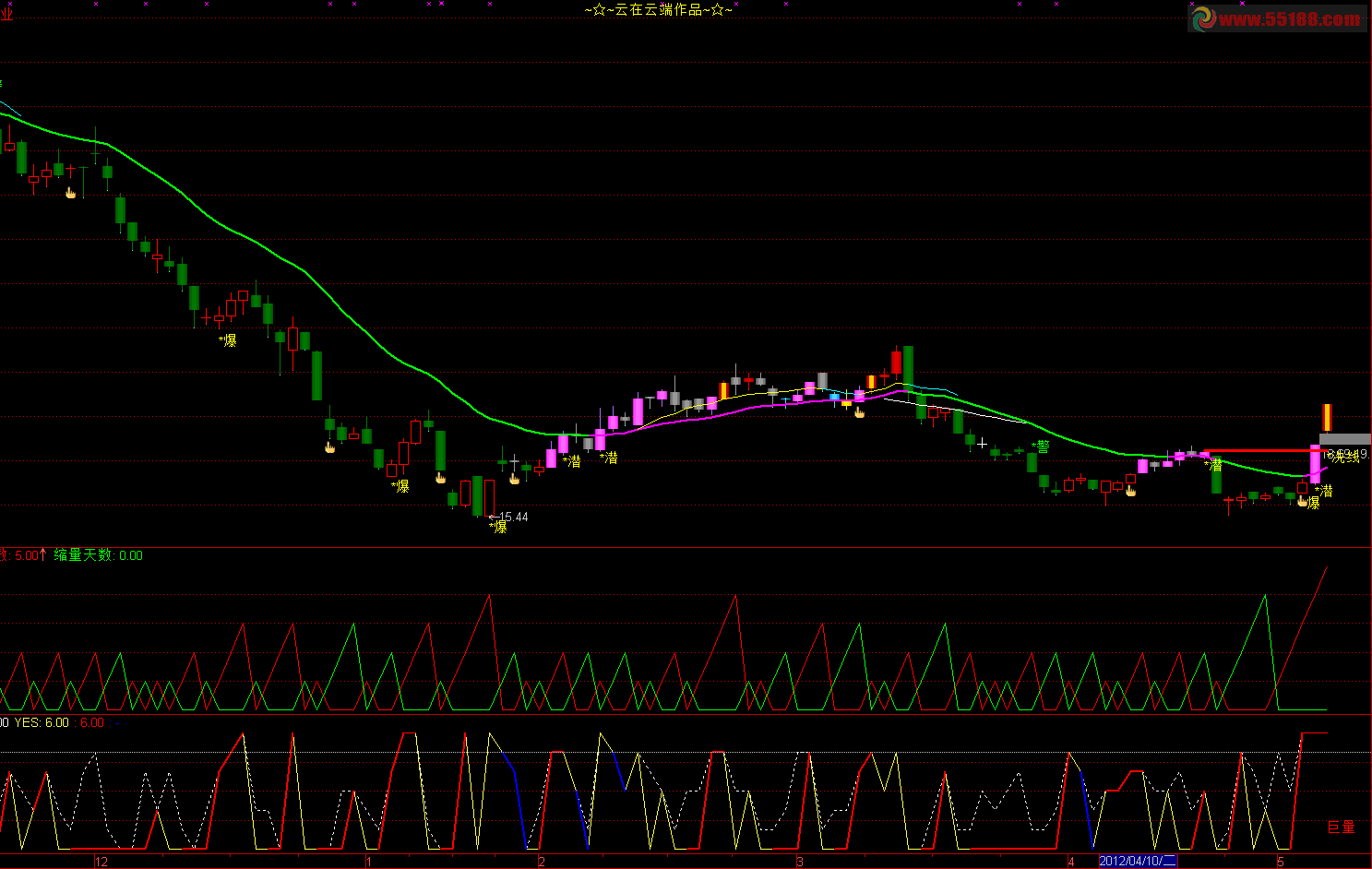
Task: Select the 缩量天数: 0.00 indicator label
Action: (98, 555)
